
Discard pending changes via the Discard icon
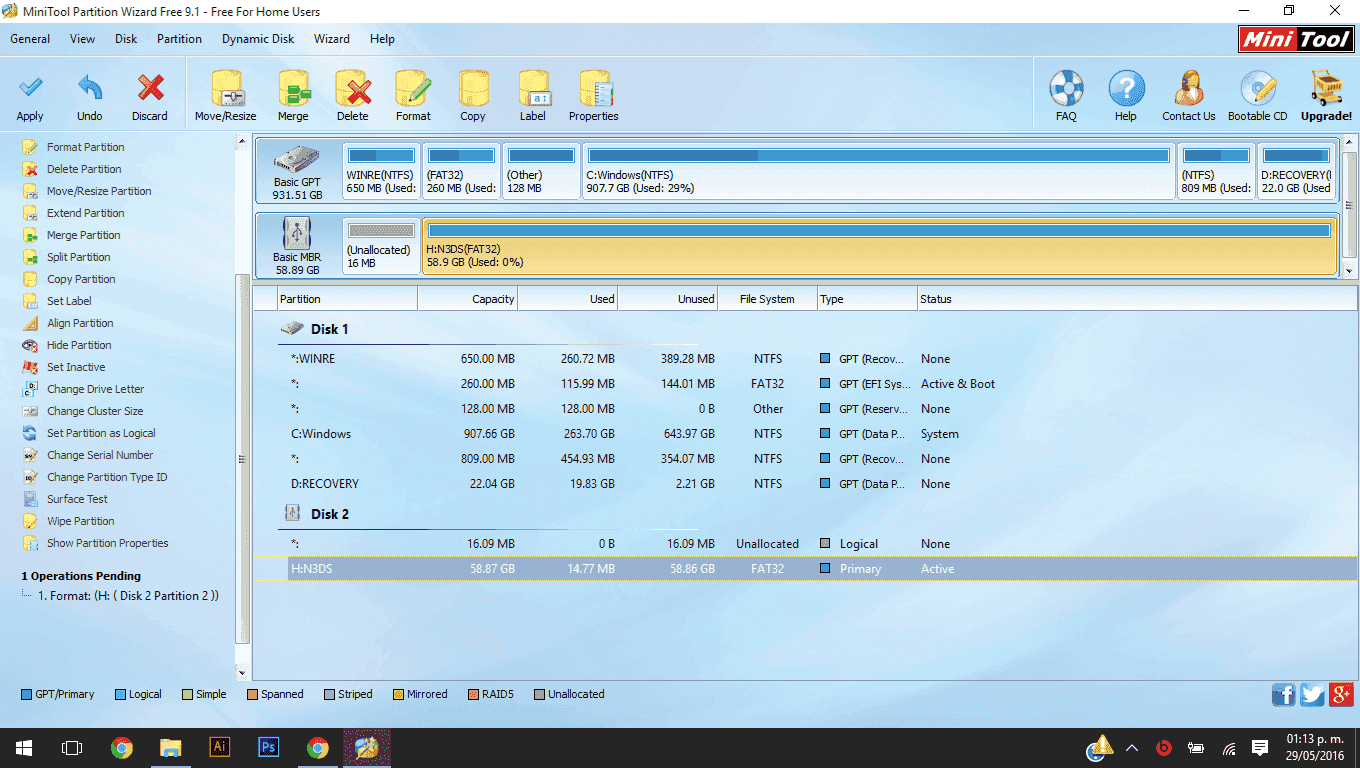click(x=150, y=97)
